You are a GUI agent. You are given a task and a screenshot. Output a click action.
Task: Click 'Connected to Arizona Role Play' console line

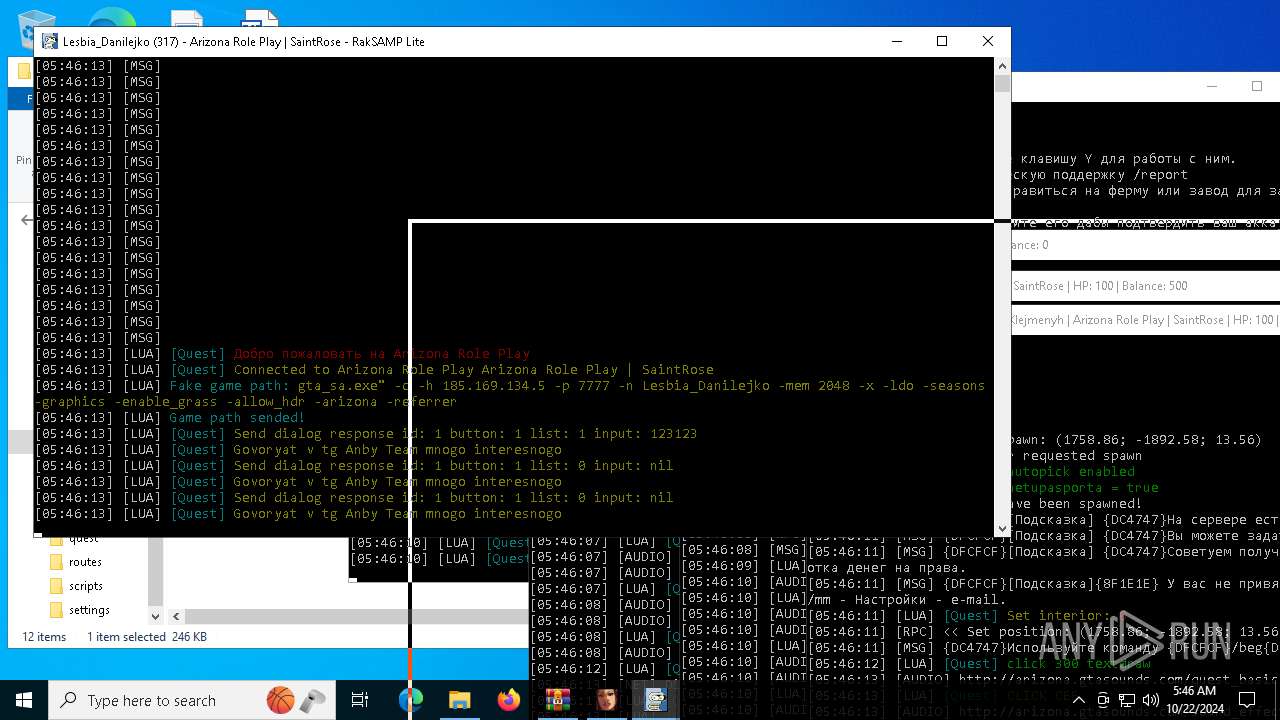[374, 369]
